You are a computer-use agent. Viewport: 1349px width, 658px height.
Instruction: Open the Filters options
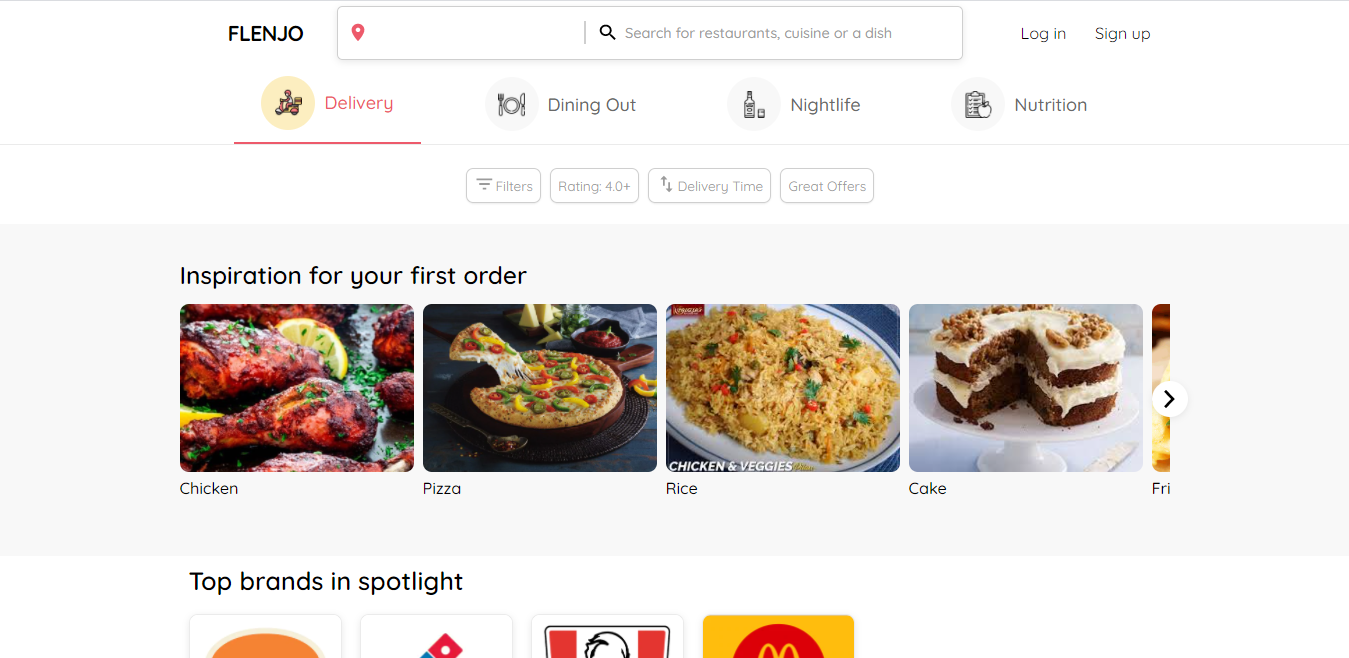pos(503,186)
